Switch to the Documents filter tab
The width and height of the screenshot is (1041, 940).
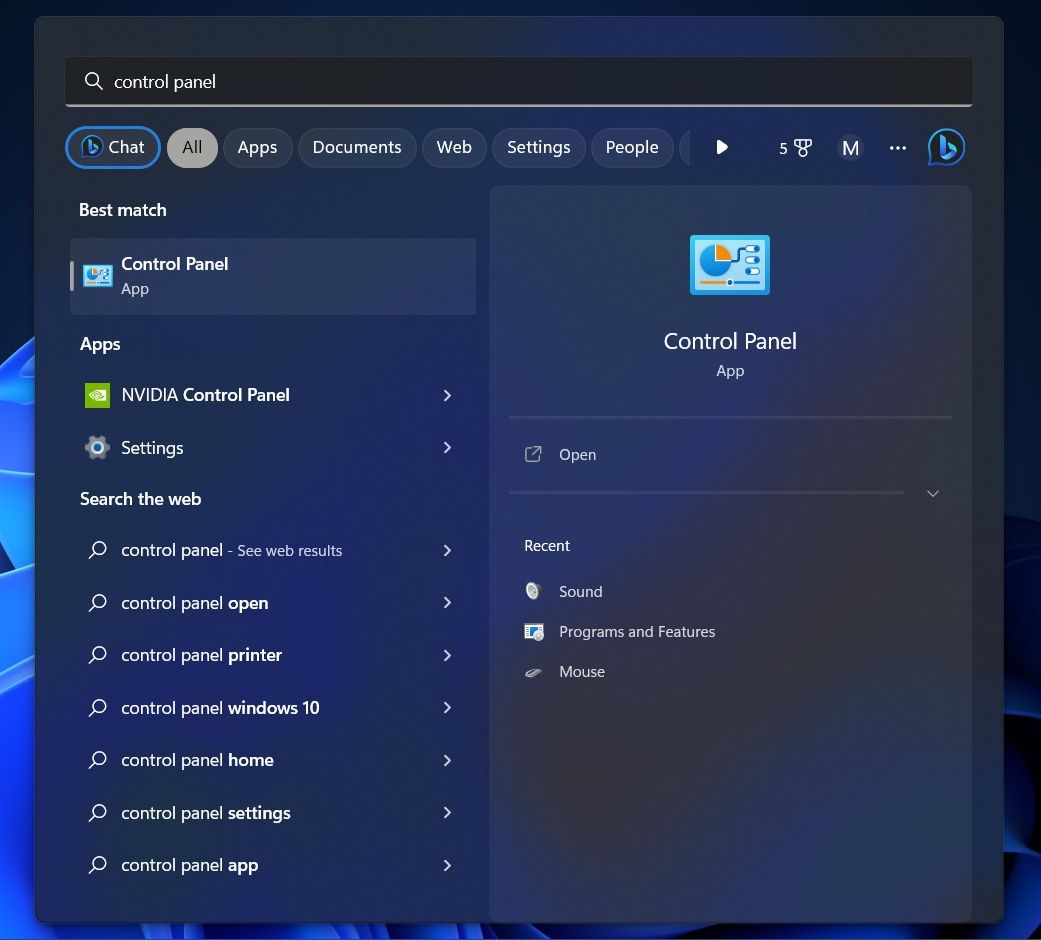click(x=357, y=147)
